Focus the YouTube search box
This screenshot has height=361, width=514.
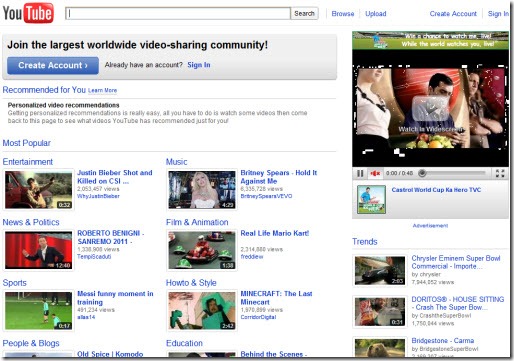178,13
